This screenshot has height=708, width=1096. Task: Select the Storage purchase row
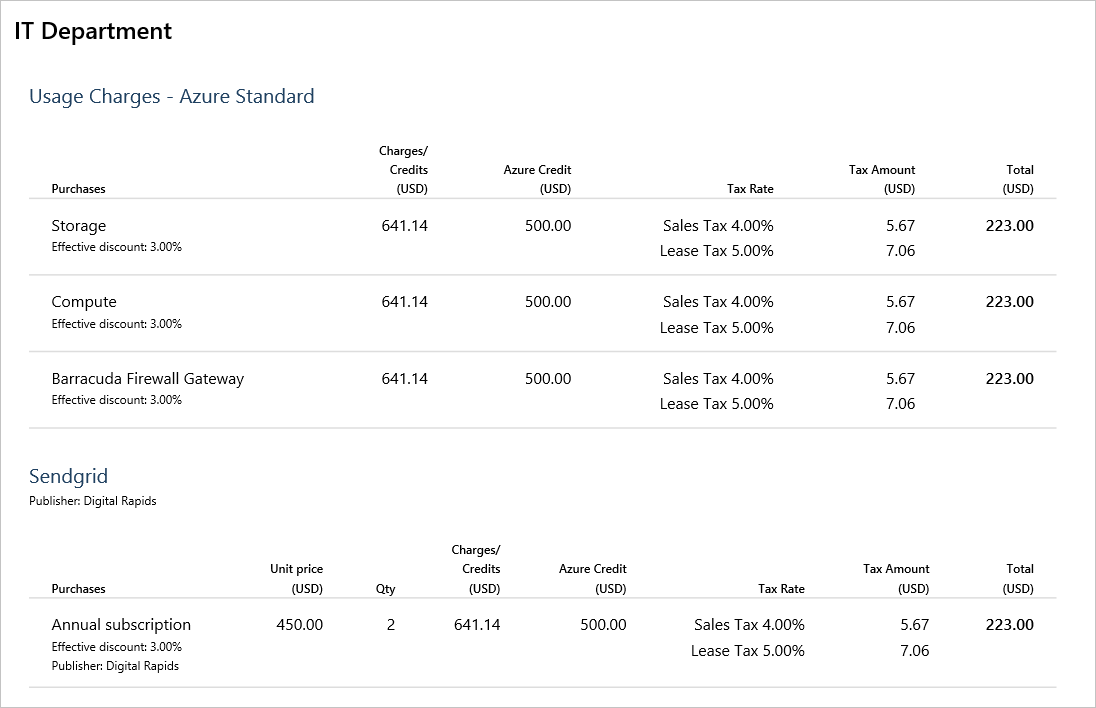[78, 226]
